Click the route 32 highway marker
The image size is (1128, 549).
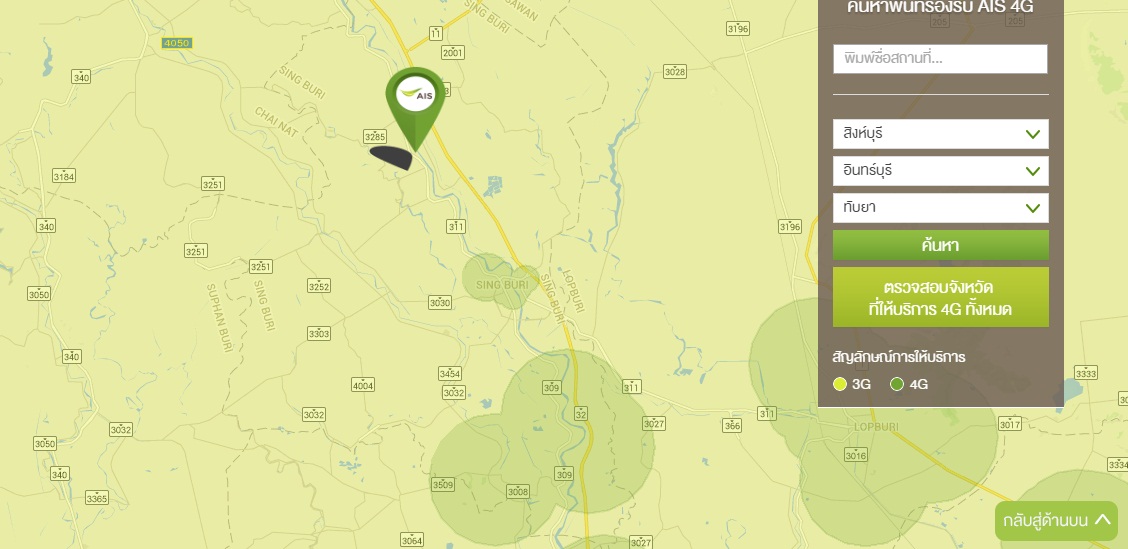(x=581, y=414)
